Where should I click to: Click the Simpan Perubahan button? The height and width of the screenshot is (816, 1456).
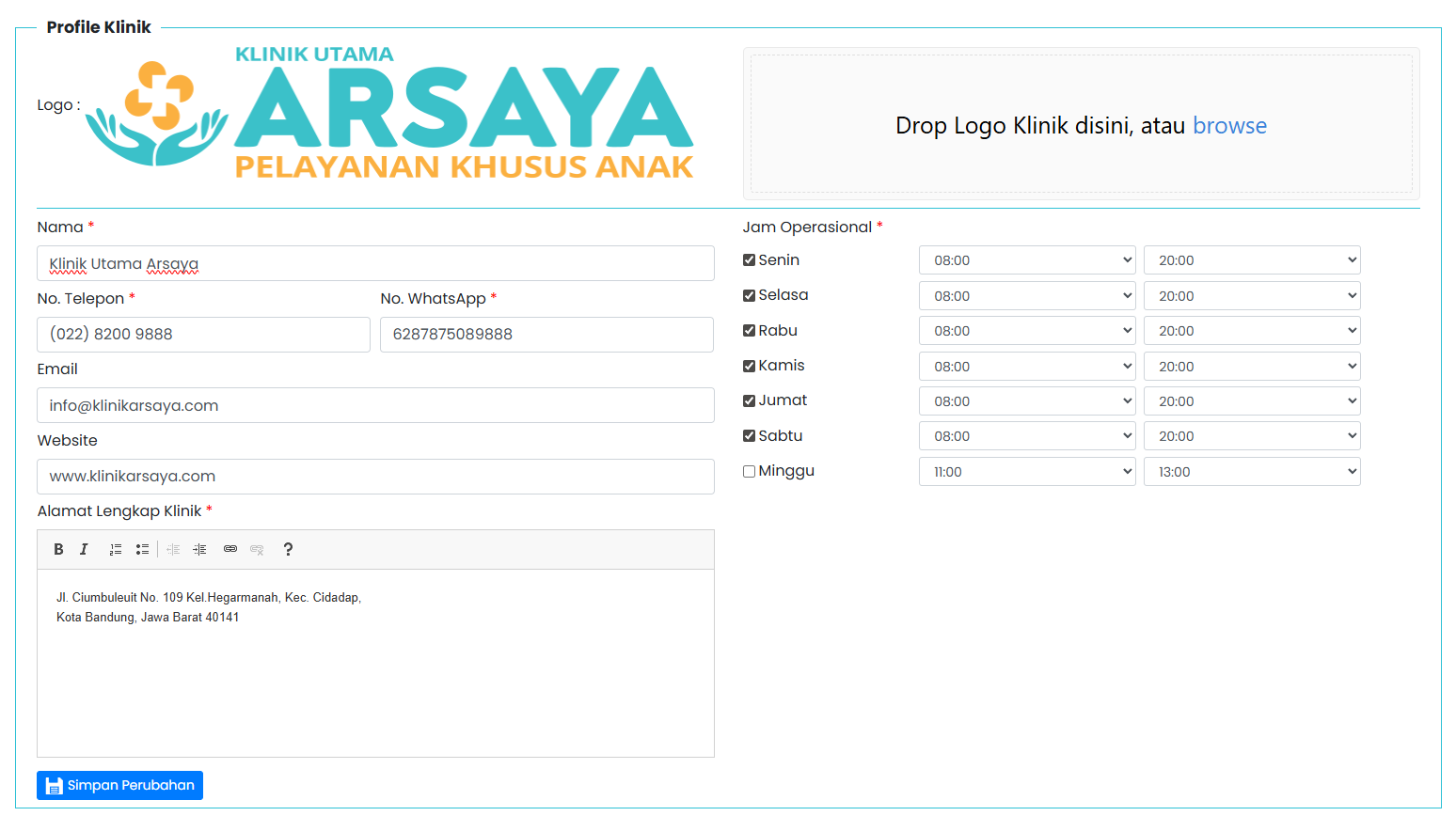point(119,785)
